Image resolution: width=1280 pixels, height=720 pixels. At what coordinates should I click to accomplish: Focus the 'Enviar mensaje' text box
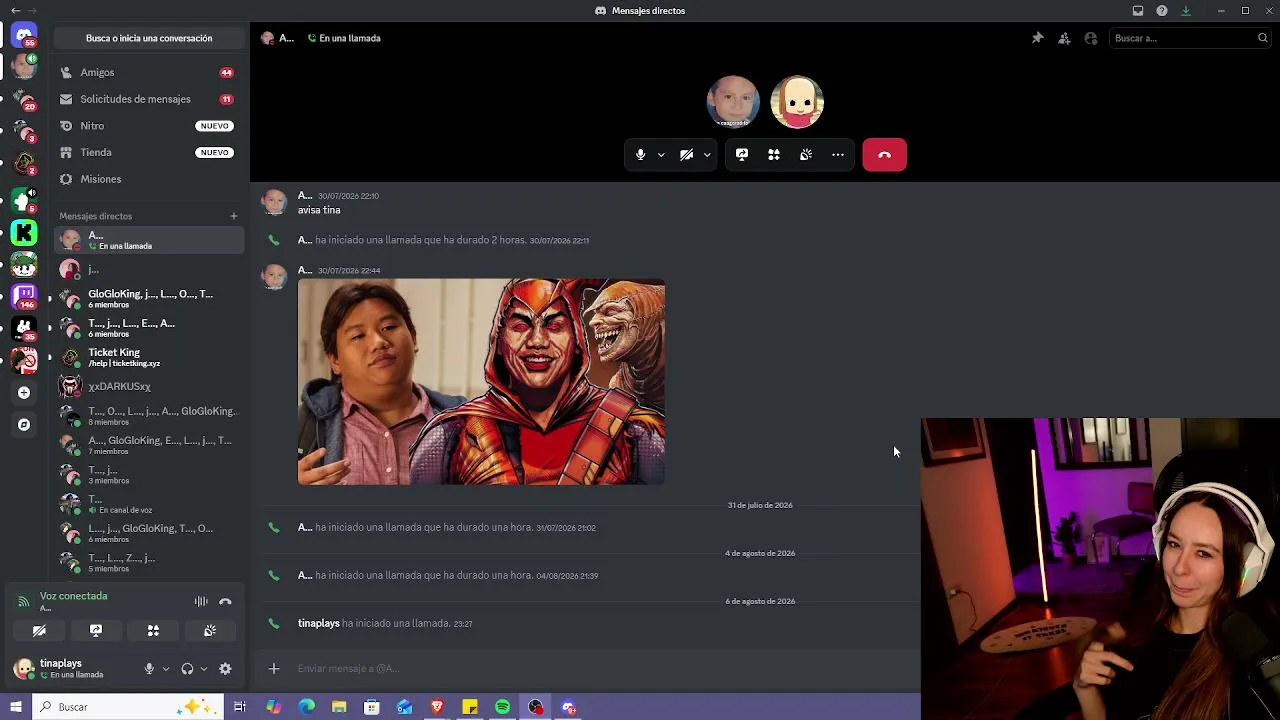tap(600, 668)
